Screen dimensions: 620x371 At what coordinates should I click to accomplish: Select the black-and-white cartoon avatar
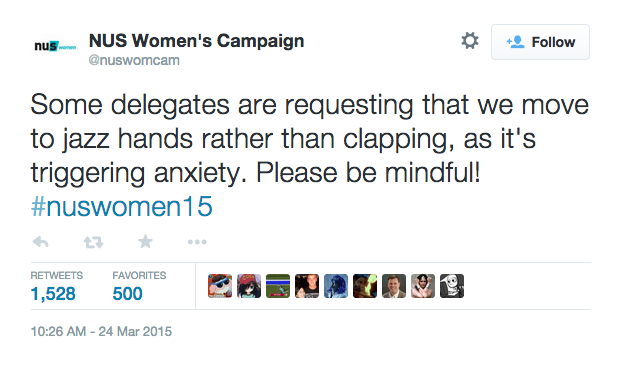(452, 286)
